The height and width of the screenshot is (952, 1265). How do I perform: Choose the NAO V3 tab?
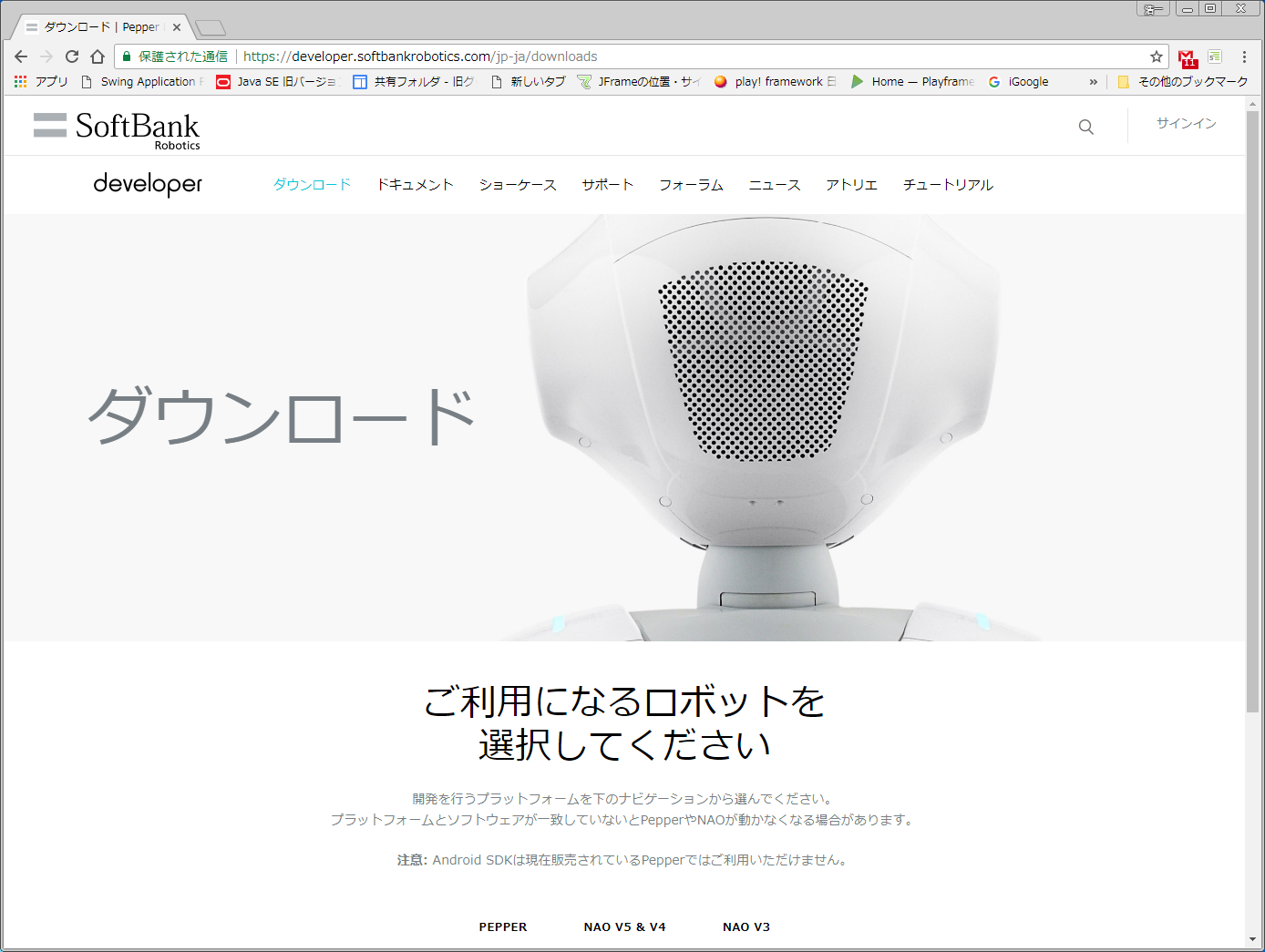746,926
